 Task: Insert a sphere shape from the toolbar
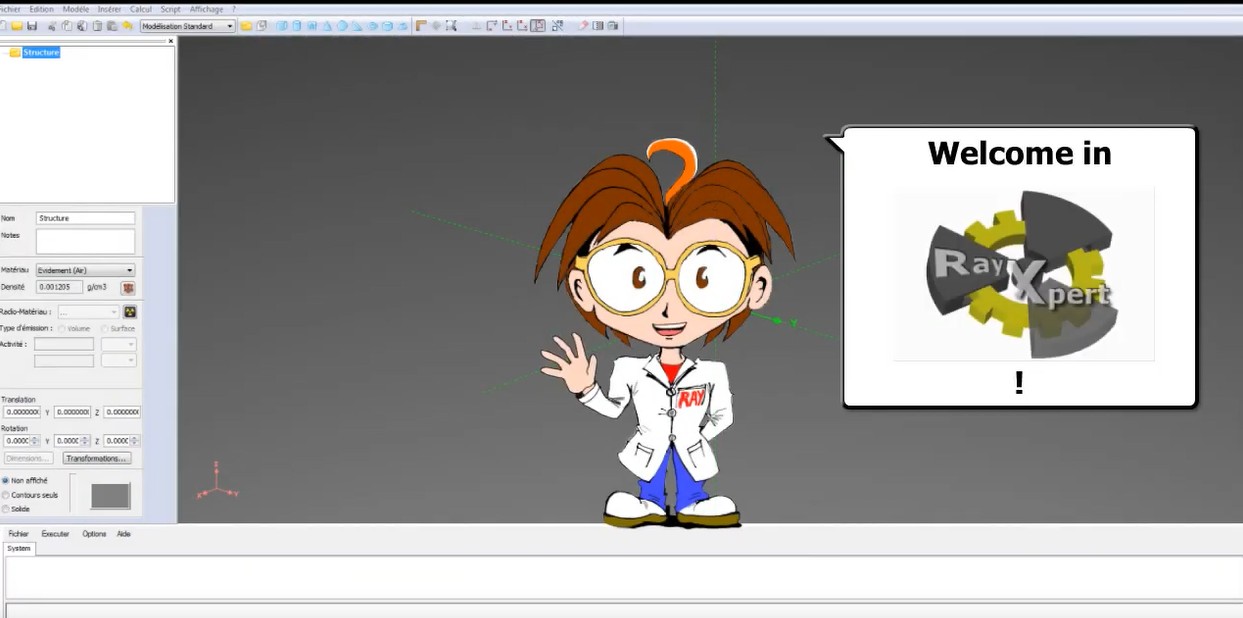pyautogui.click(x=342, y=26)
